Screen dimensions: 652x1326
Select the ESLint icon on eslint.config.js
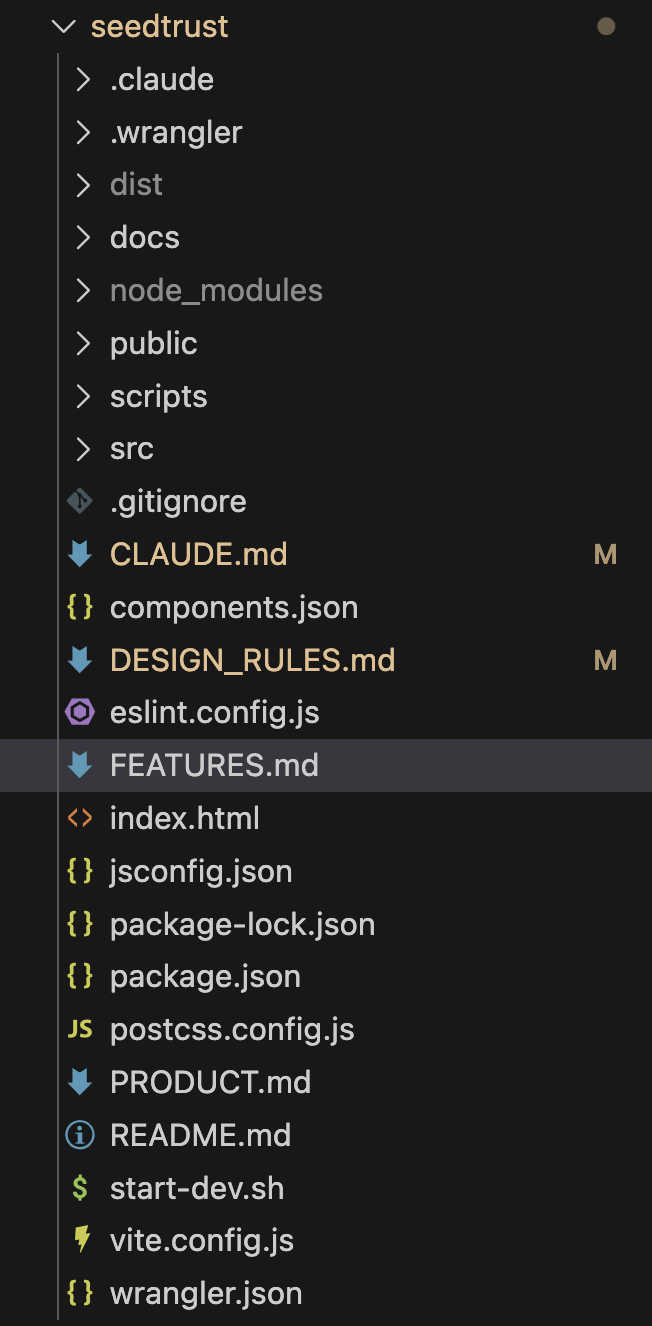80,712
